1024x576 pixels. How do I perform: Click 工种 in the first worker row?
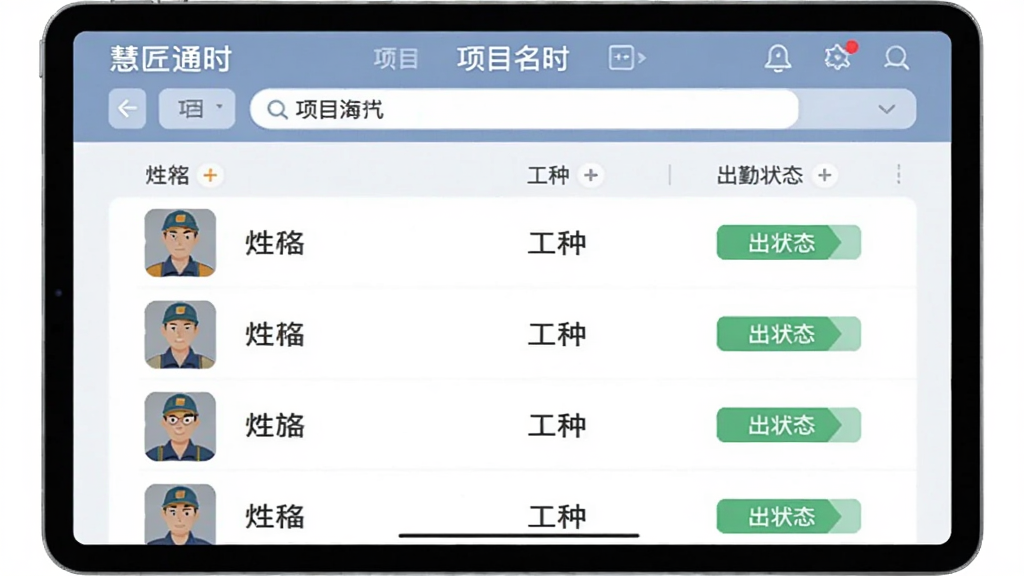[x=557, y=243]
